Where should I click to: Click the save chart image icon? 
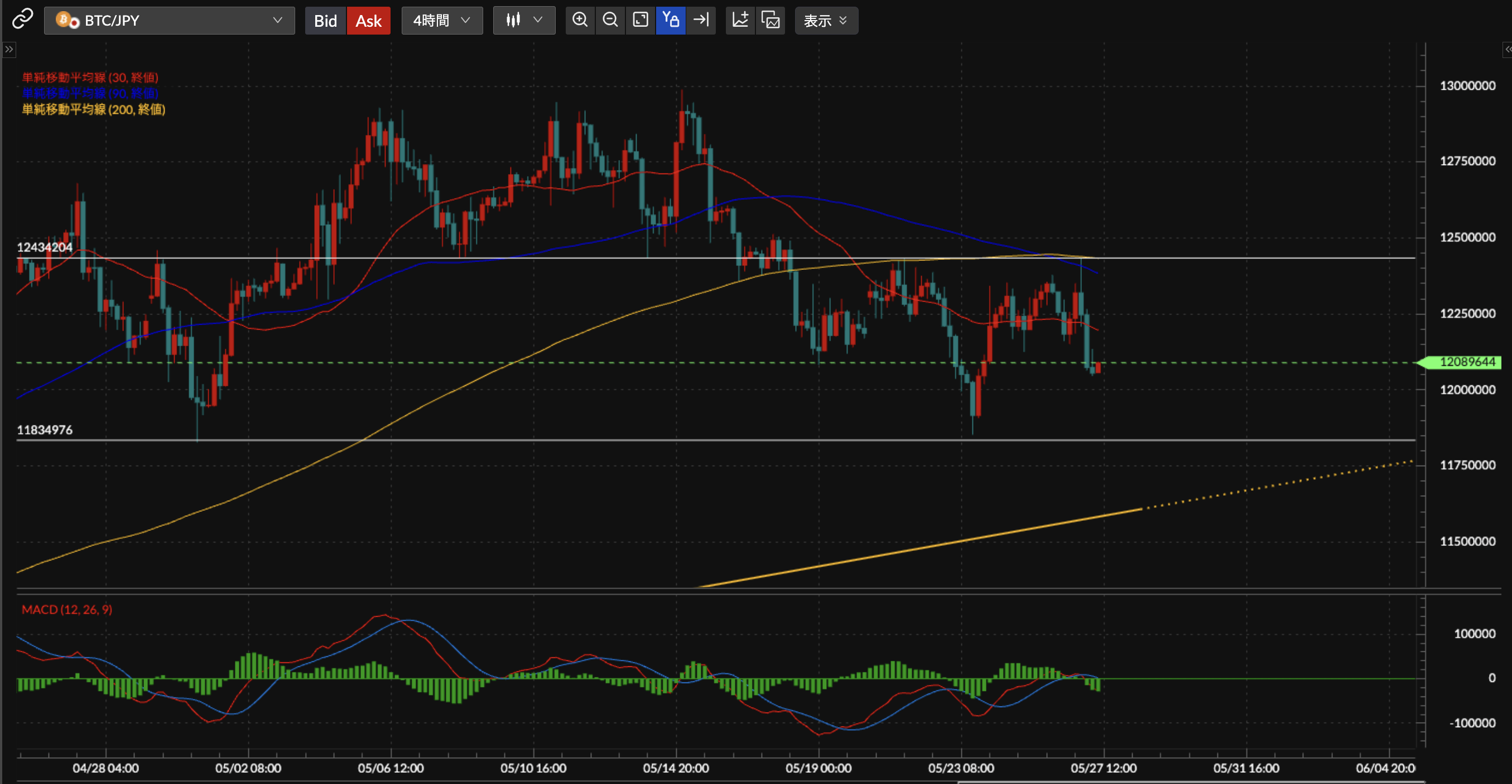pyautogui.click(x=771, y=21)
